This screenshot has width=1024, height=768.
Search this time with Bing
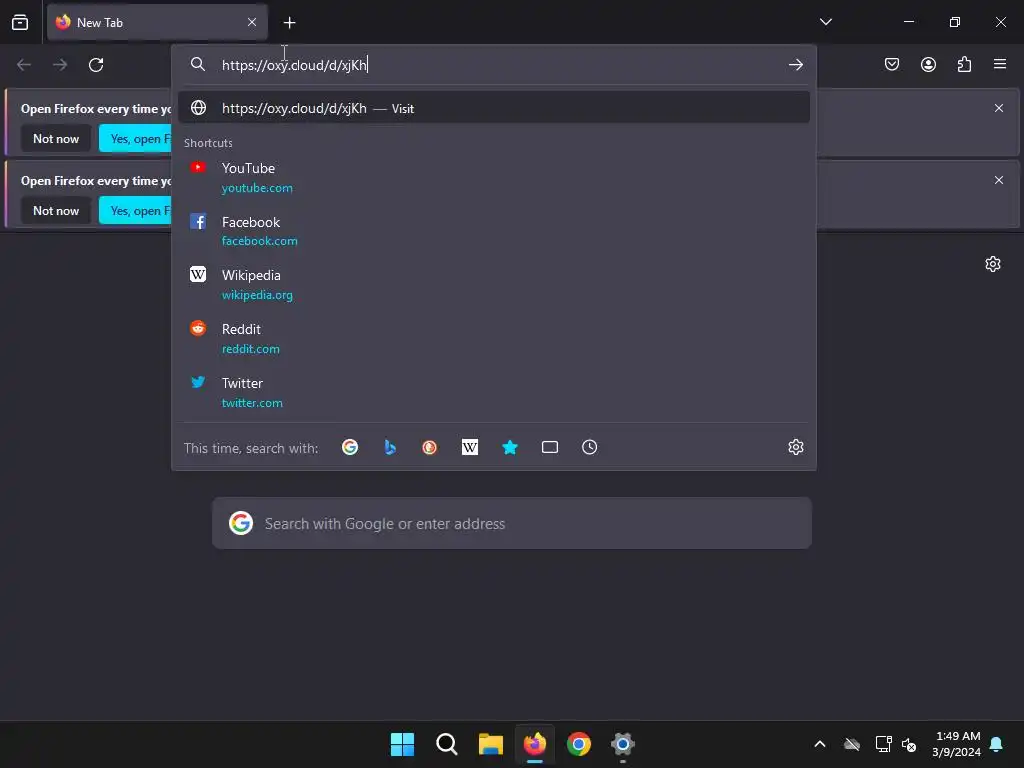coord(390,447)
